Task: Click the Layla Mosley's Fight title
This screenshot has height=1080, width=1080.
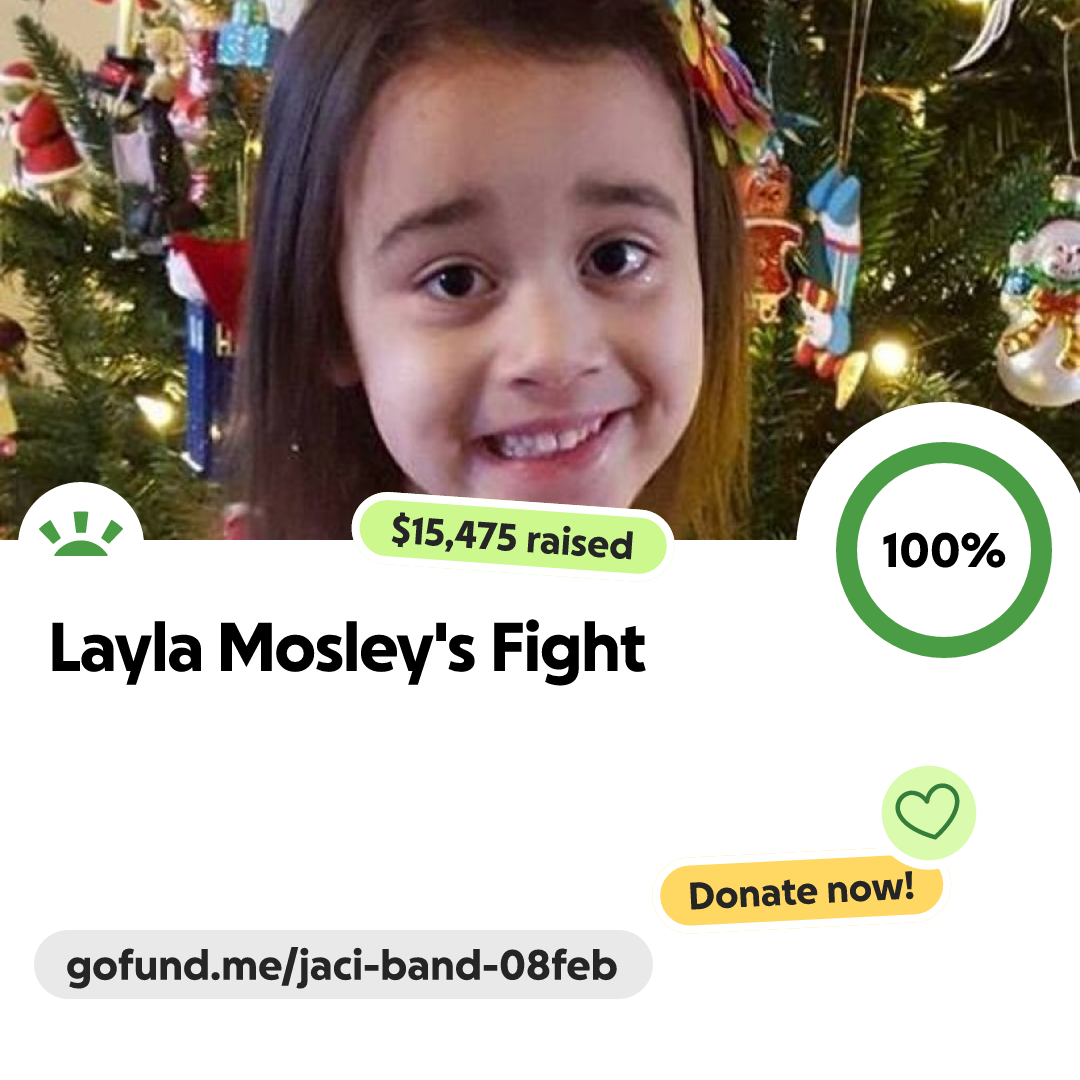Action: click(347, 648)
